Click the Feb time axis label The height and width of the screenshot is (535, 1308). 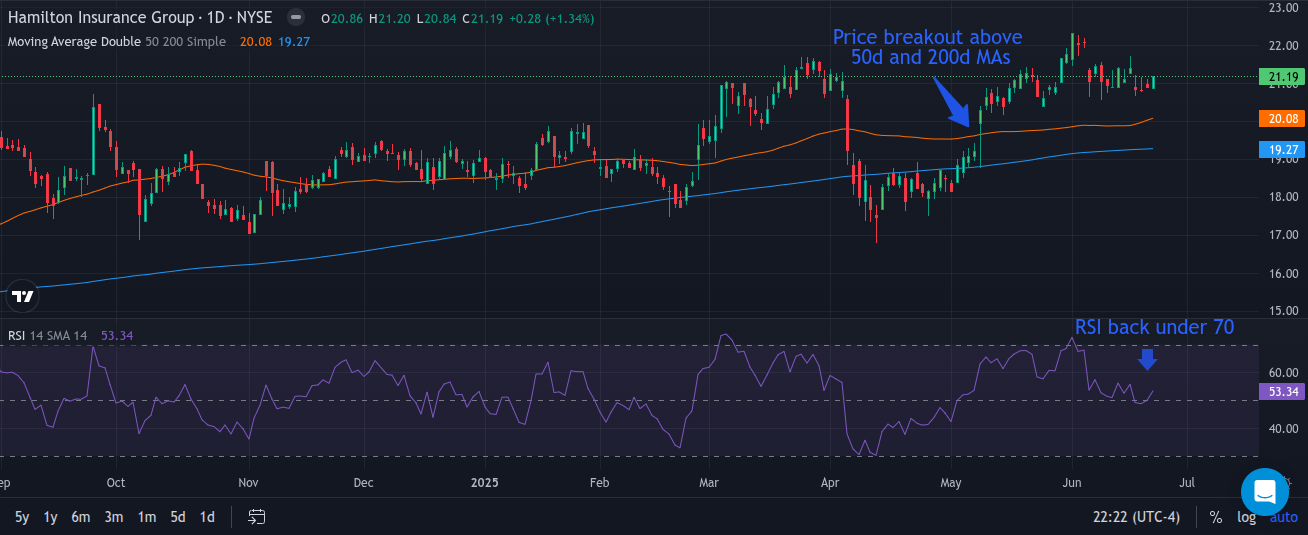(599, 483)
